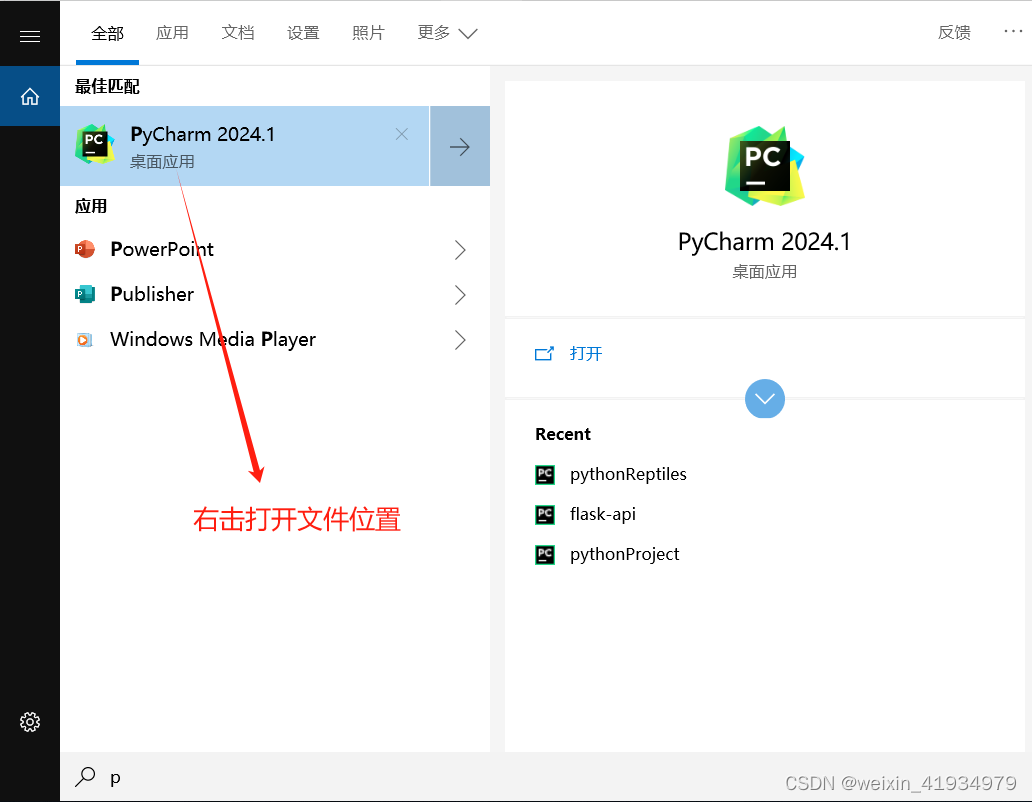Open the three-dot options menu
The height and width of the screenshot is (802, 1032).
(1013, 31)
